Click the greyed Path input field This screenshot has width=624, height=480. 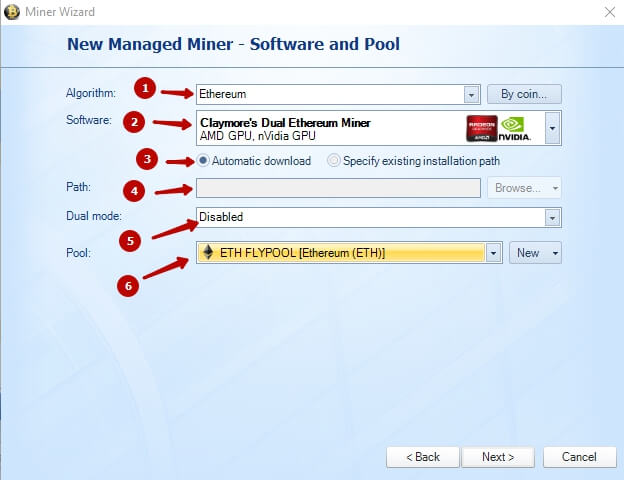[338, 188]
